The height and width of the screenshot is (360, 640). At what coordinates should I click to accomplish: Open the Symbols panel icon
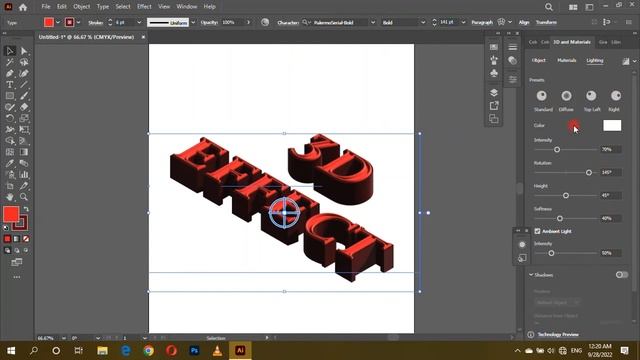point(494,73)
